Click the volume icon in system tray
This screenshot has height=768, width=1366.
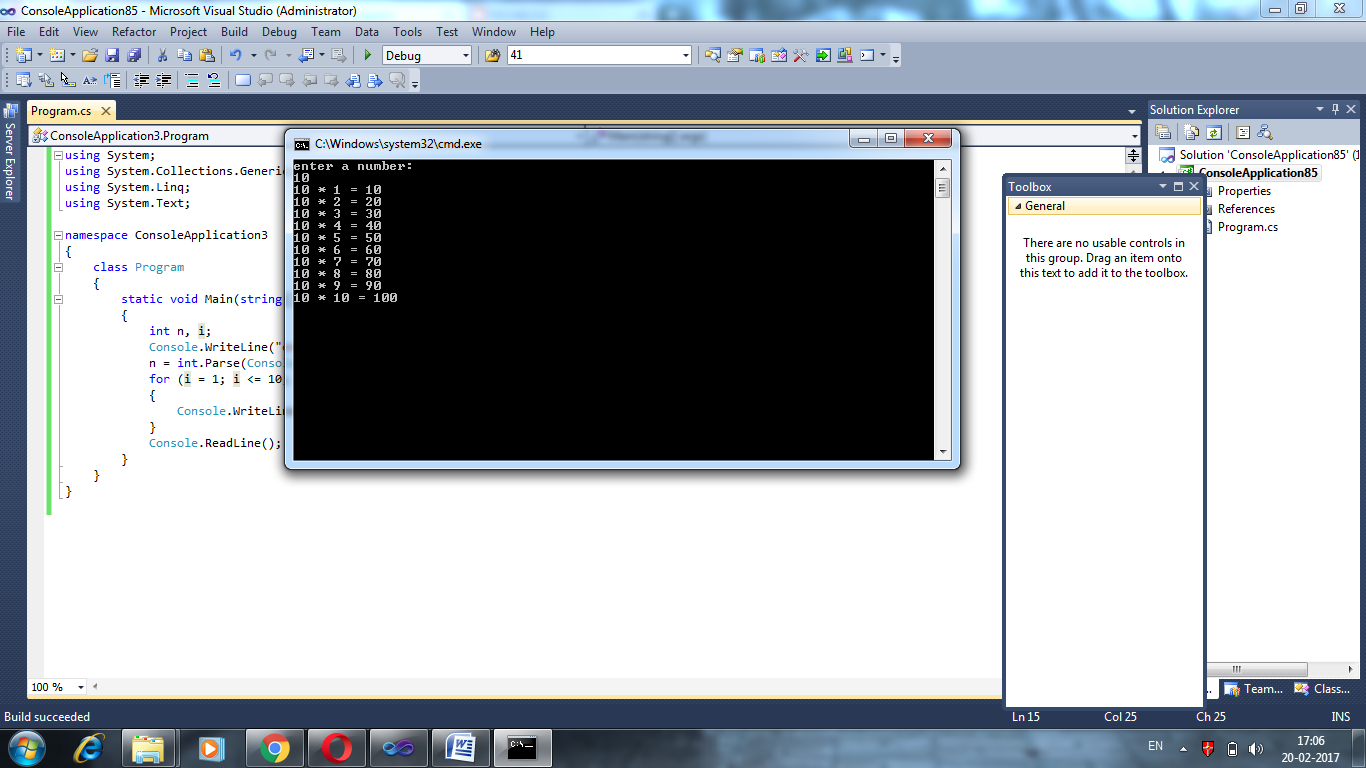[x=1256, y=747]
